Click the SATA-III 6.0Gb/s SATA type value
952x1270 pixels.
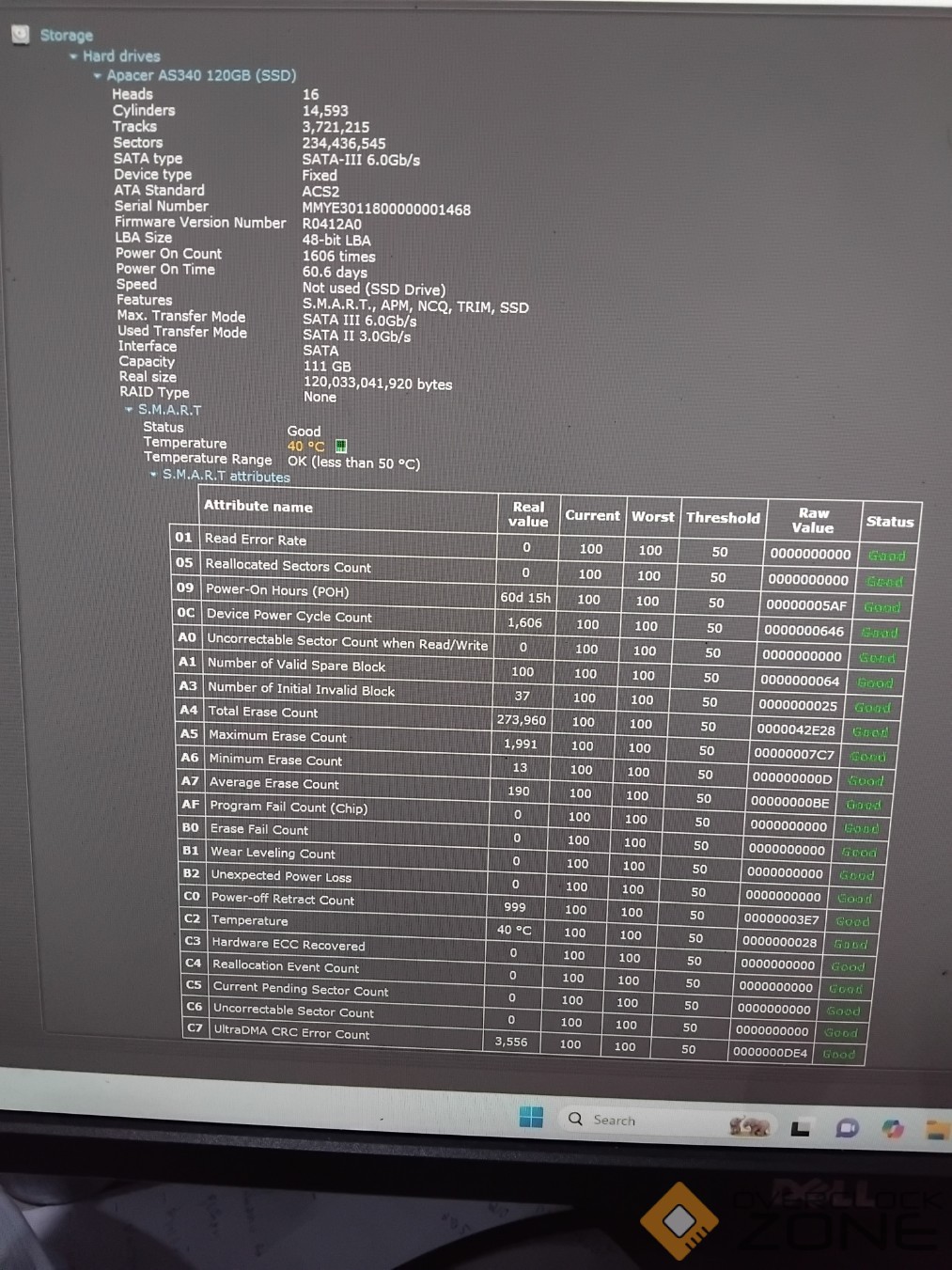coord(361,160)
